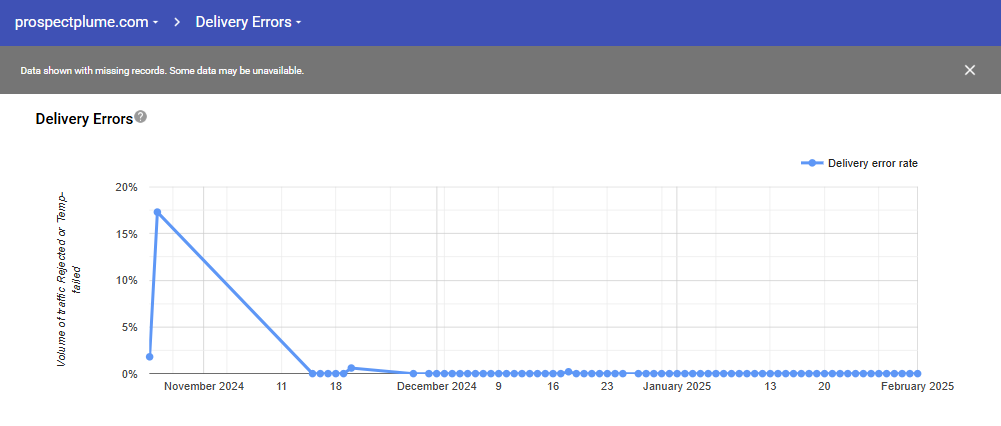The height and width of the screenshot is (426, 1001).
Task: Select the raised data point after November 18
Action: pyautogui.click(x=351, y=368)
